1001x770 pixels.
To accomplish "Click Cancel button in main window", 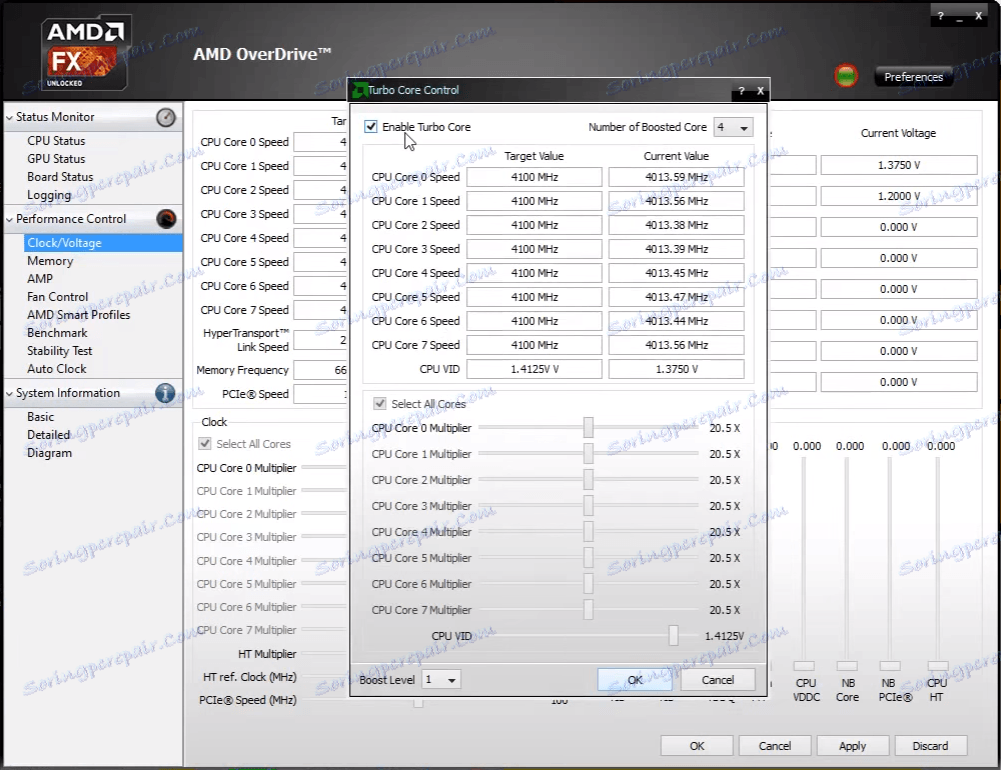I will (x=774, y=746).
